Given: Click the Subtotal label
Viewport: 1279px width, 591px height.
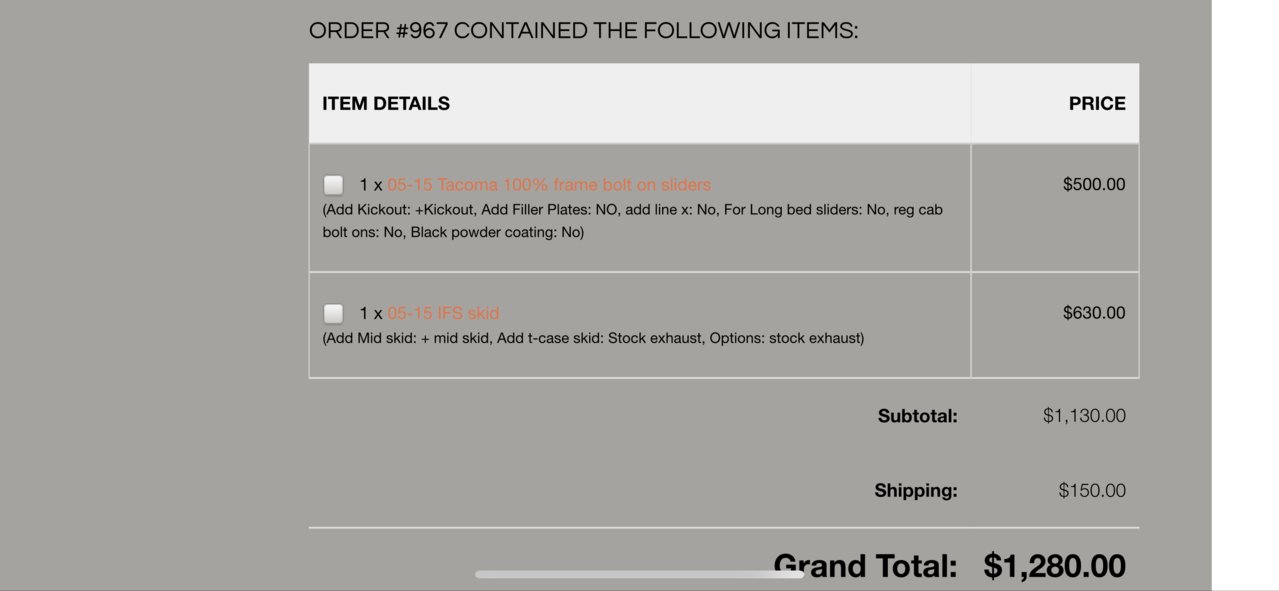Looking at the screenshot, I should click(x=917, y=416).
